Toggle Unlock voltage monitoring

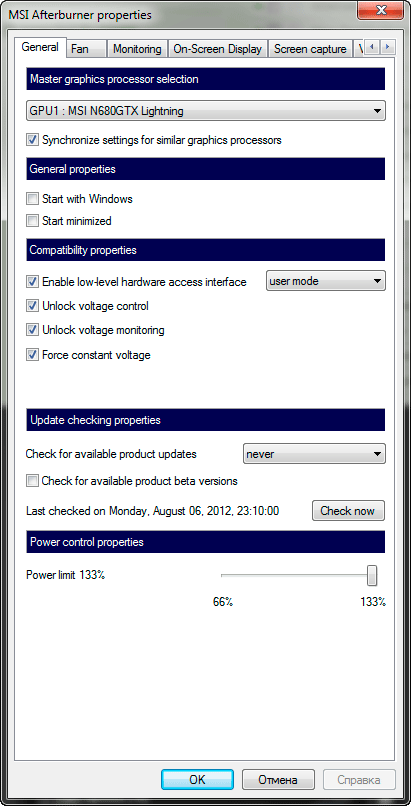click(33, 330)
